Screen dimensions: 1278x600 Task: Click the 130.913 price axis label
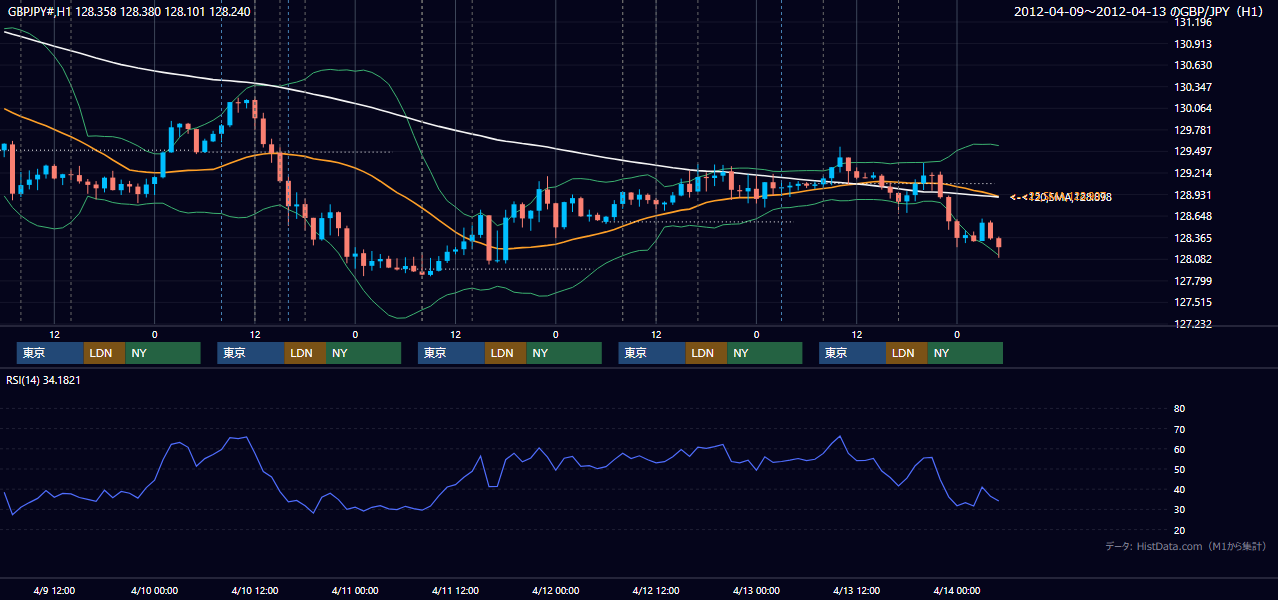(x=1193, y=44)
